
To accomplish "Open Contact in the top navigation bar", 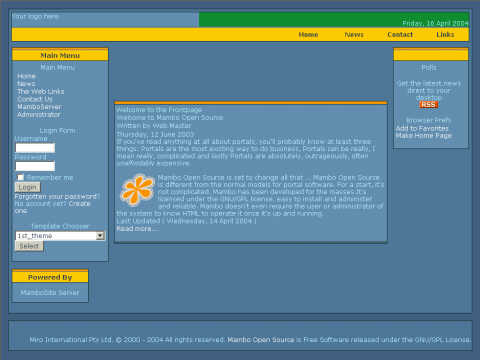I will pos(400,35).
